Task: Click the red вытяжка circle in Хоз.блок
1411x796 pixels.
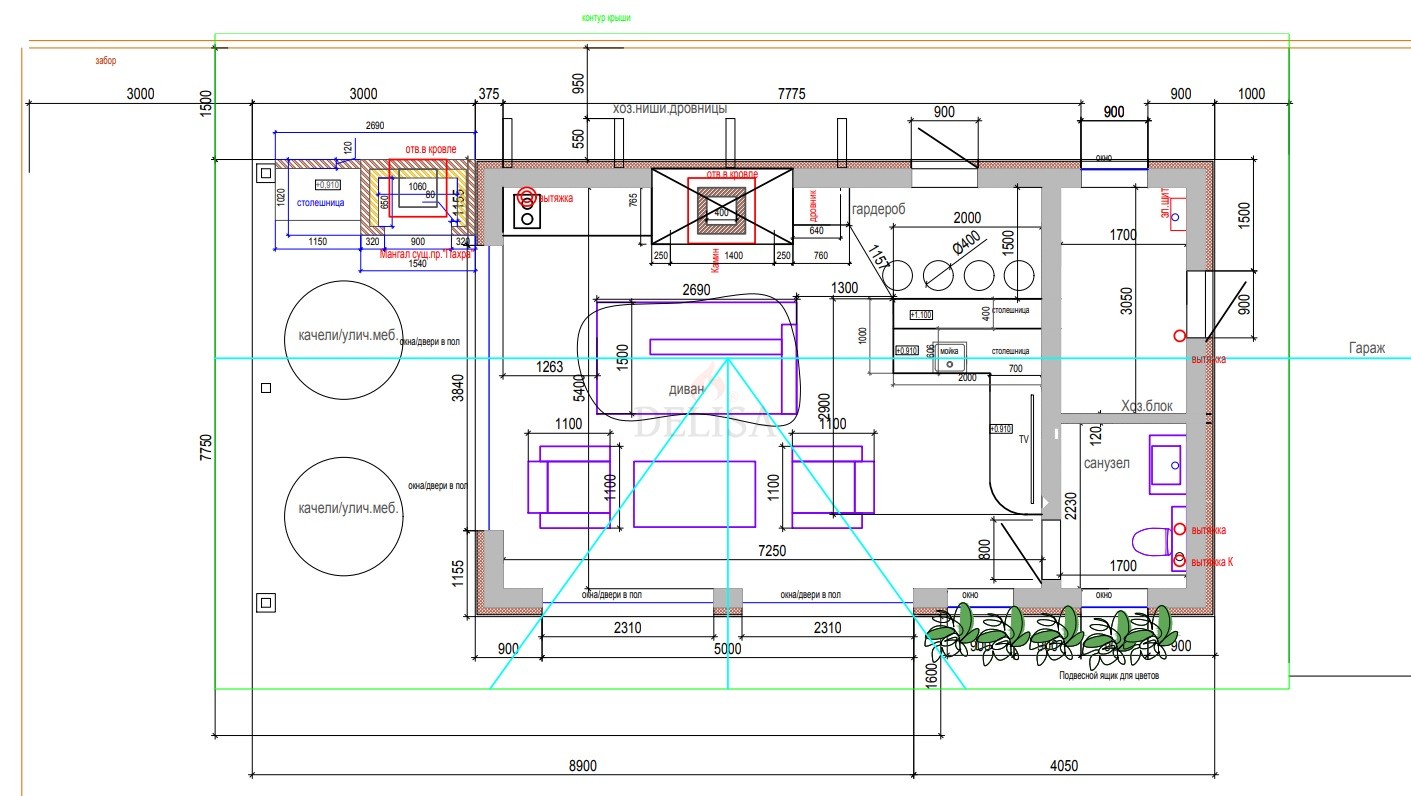Action: pyautogui.click(x=1179, y=336)
